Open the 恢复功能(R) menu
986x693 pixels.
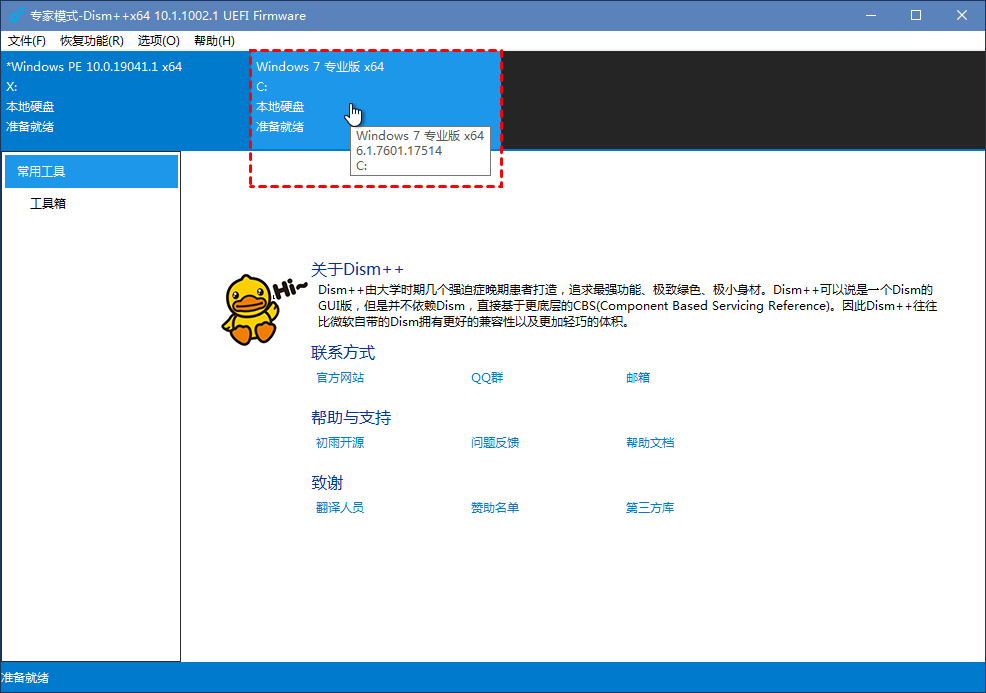click(92, 41)
